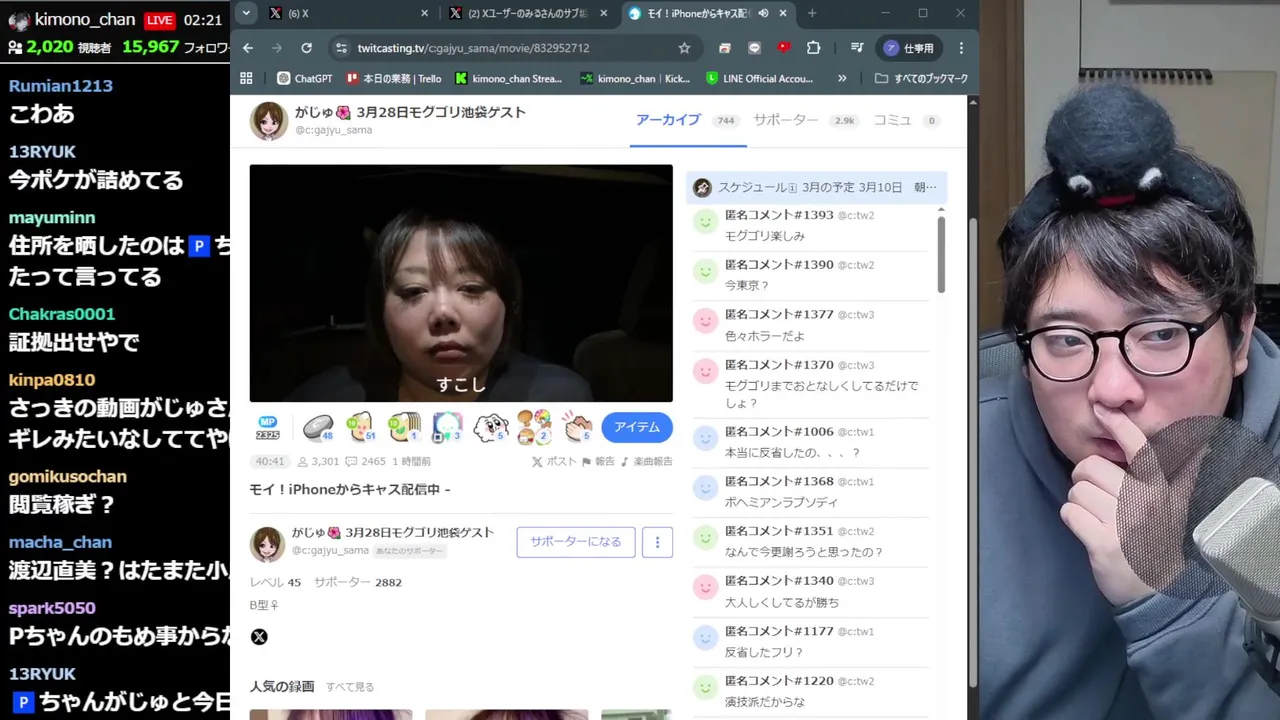Click the avatar of 匿名コメント#1006
This screenshot has width=1280, height=720.
coord(705,438)
